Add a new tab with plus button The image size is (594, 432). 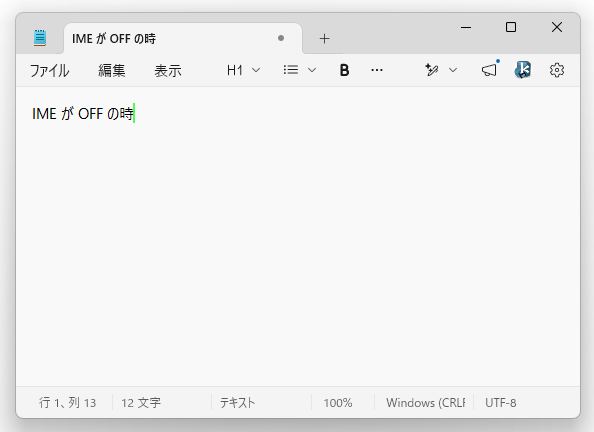tap(324, 38)
